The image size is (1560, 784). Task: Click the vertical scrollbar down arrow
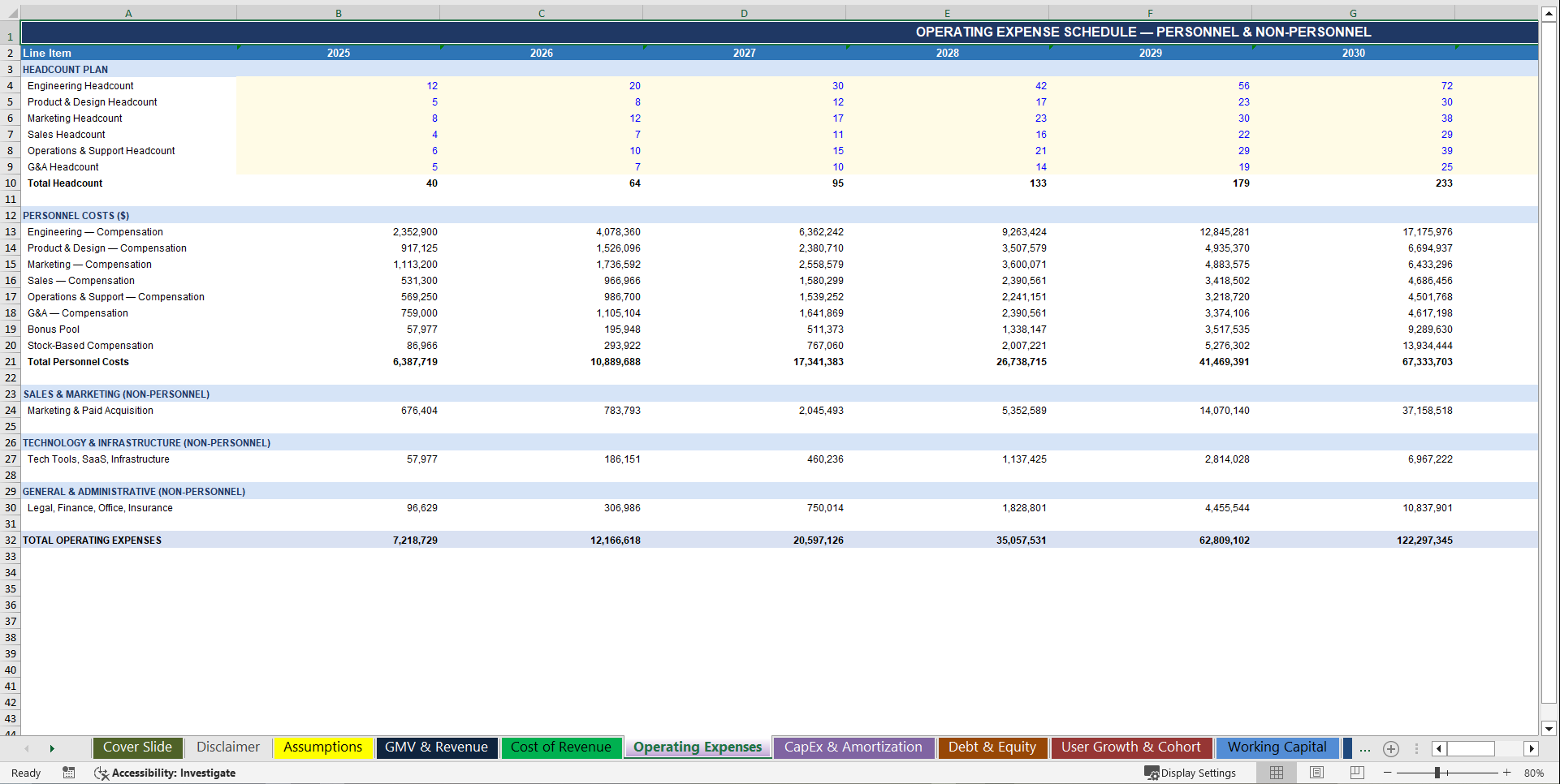1550,730
